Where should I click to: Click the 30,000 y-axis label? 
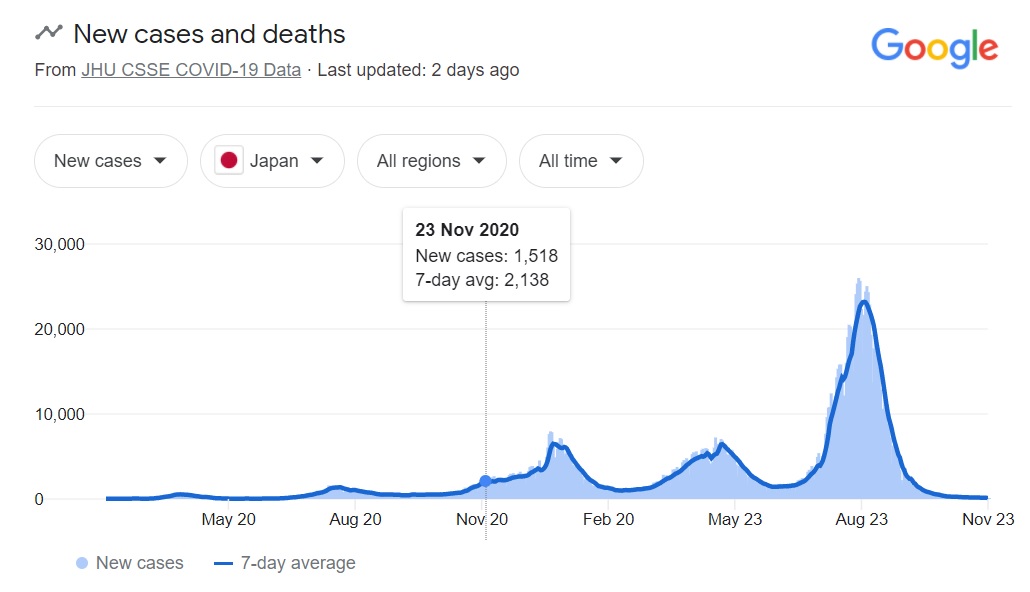pyautogui.click(x=59, y=244)
